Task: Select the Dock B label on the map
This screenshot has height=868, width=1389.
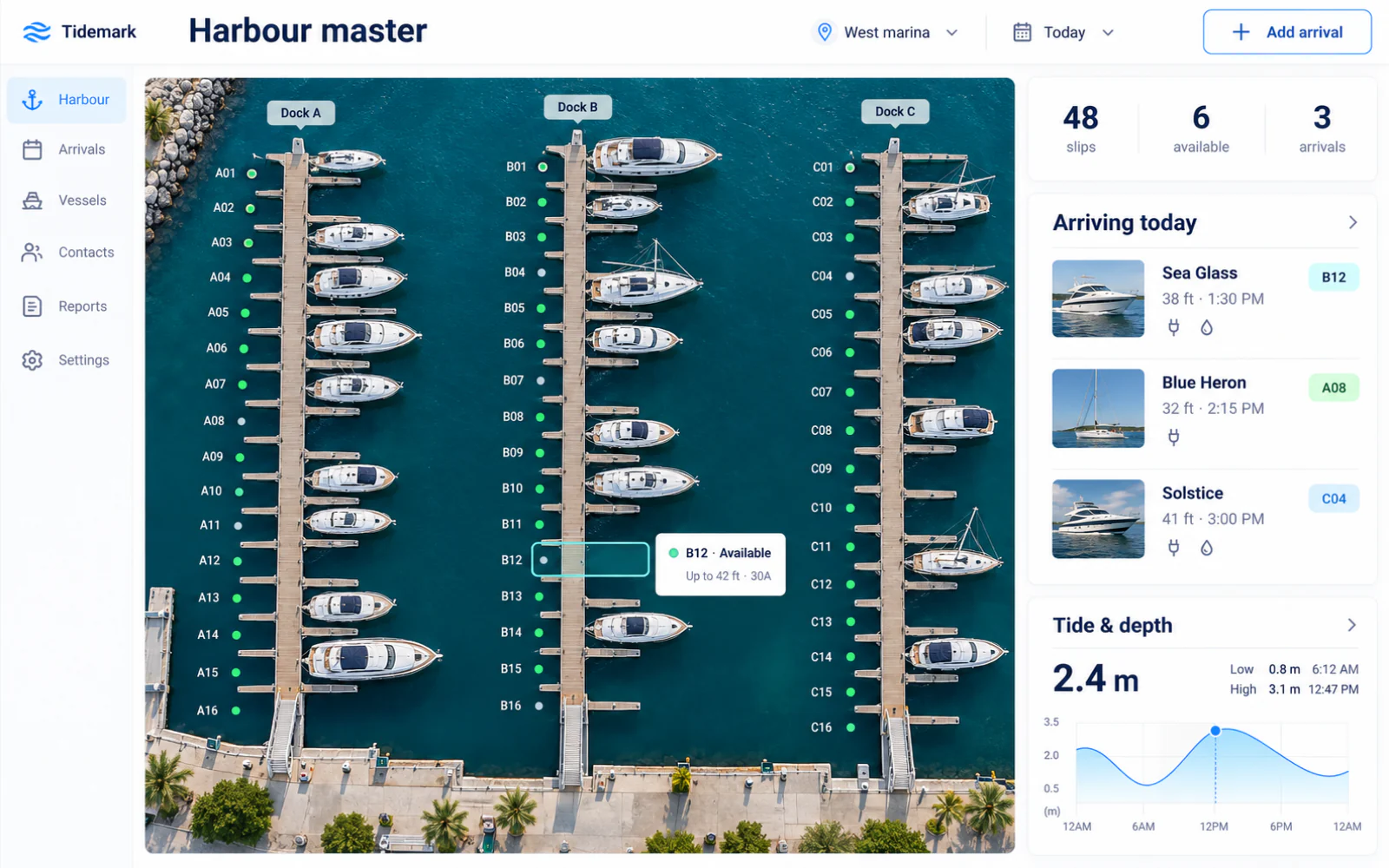Action: (x=577, y=108)
